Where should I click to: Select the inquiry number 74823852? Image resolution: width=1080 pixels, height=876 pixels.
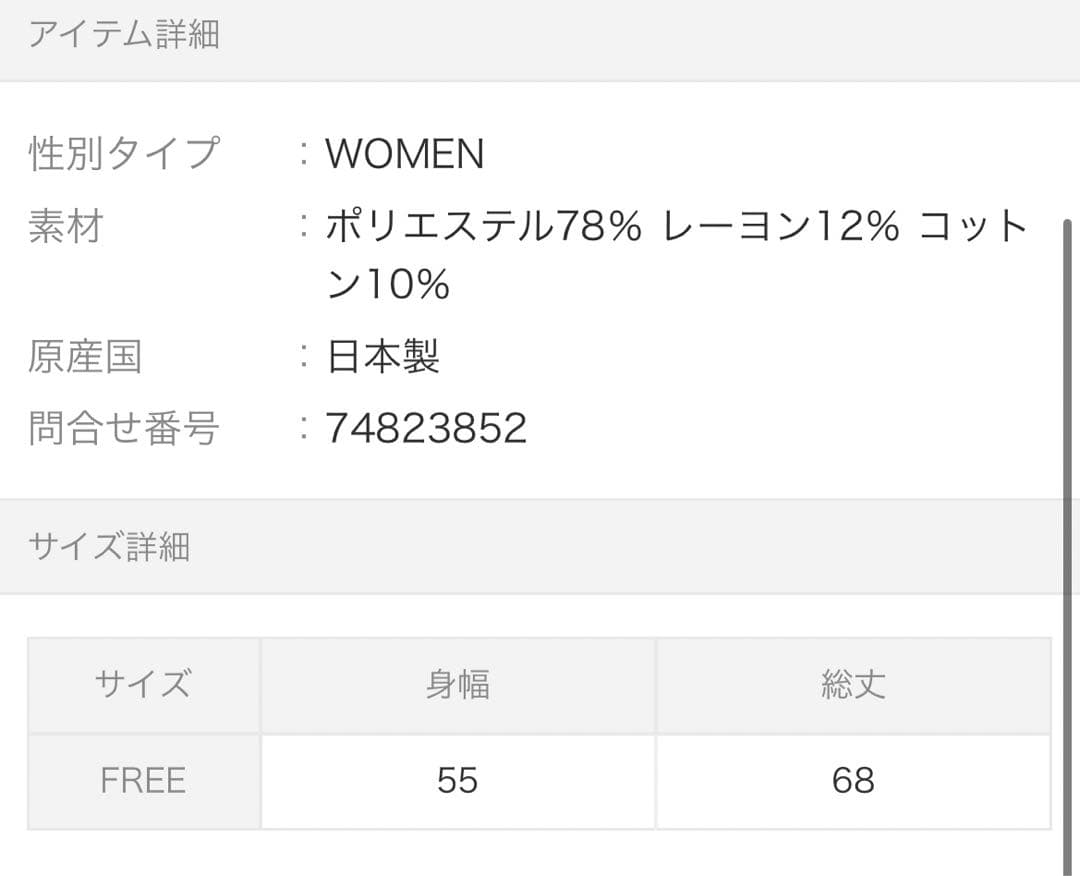click(426, 428)
